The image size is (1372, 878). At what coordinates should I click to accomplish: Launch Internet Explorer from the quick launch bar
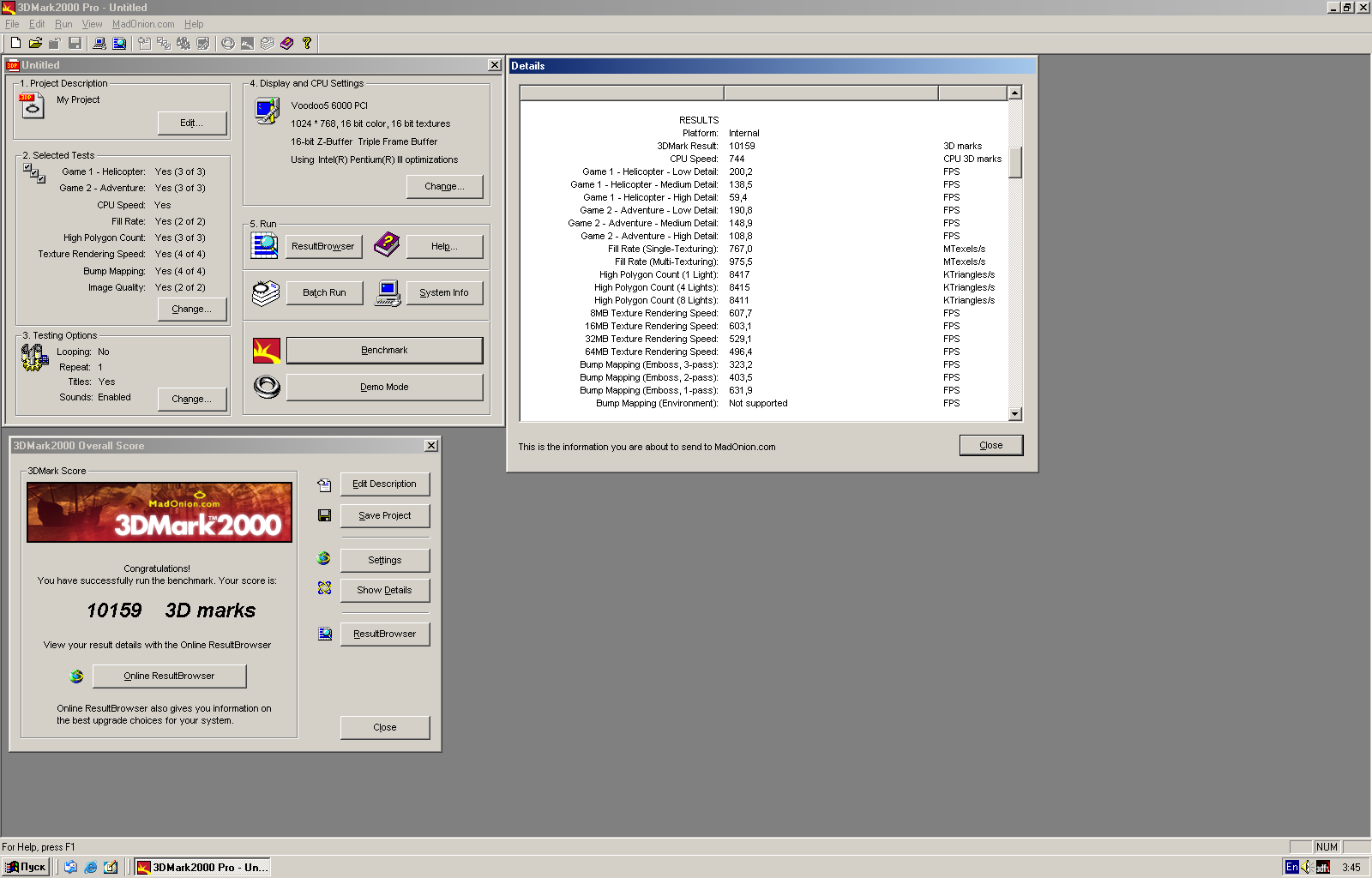tap(91, 867)
